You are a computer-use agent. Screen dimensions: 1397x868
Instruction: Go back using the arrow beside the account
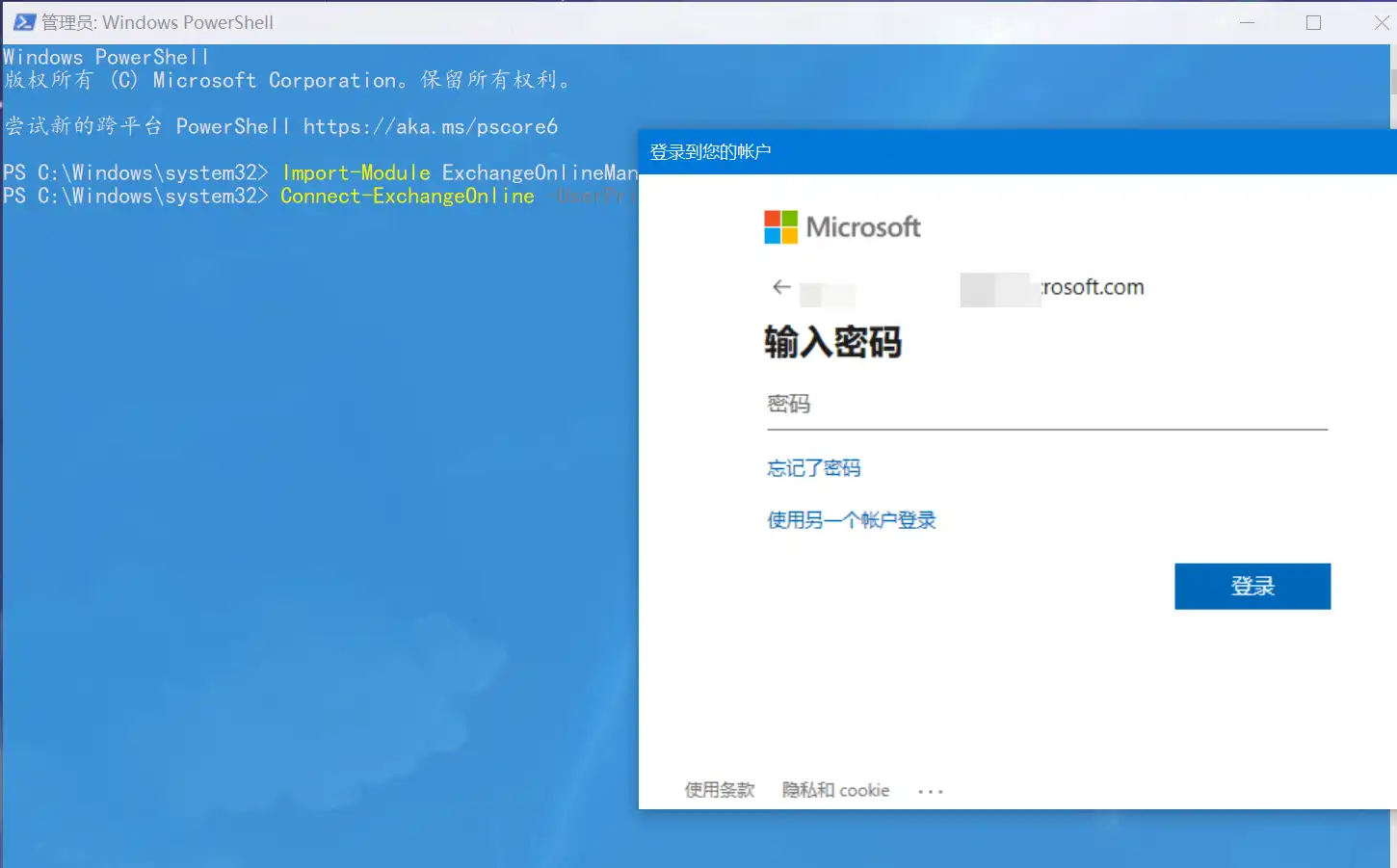point(781,287)
